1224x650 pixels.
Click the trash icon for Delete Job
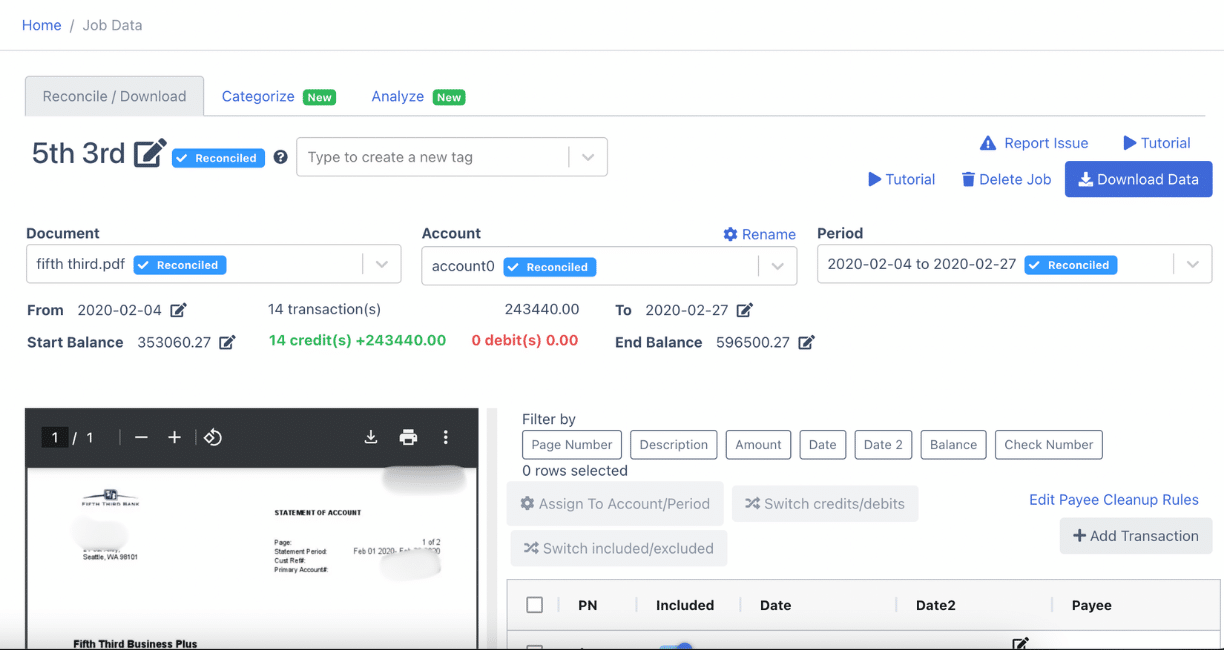[x=968, y=180]
